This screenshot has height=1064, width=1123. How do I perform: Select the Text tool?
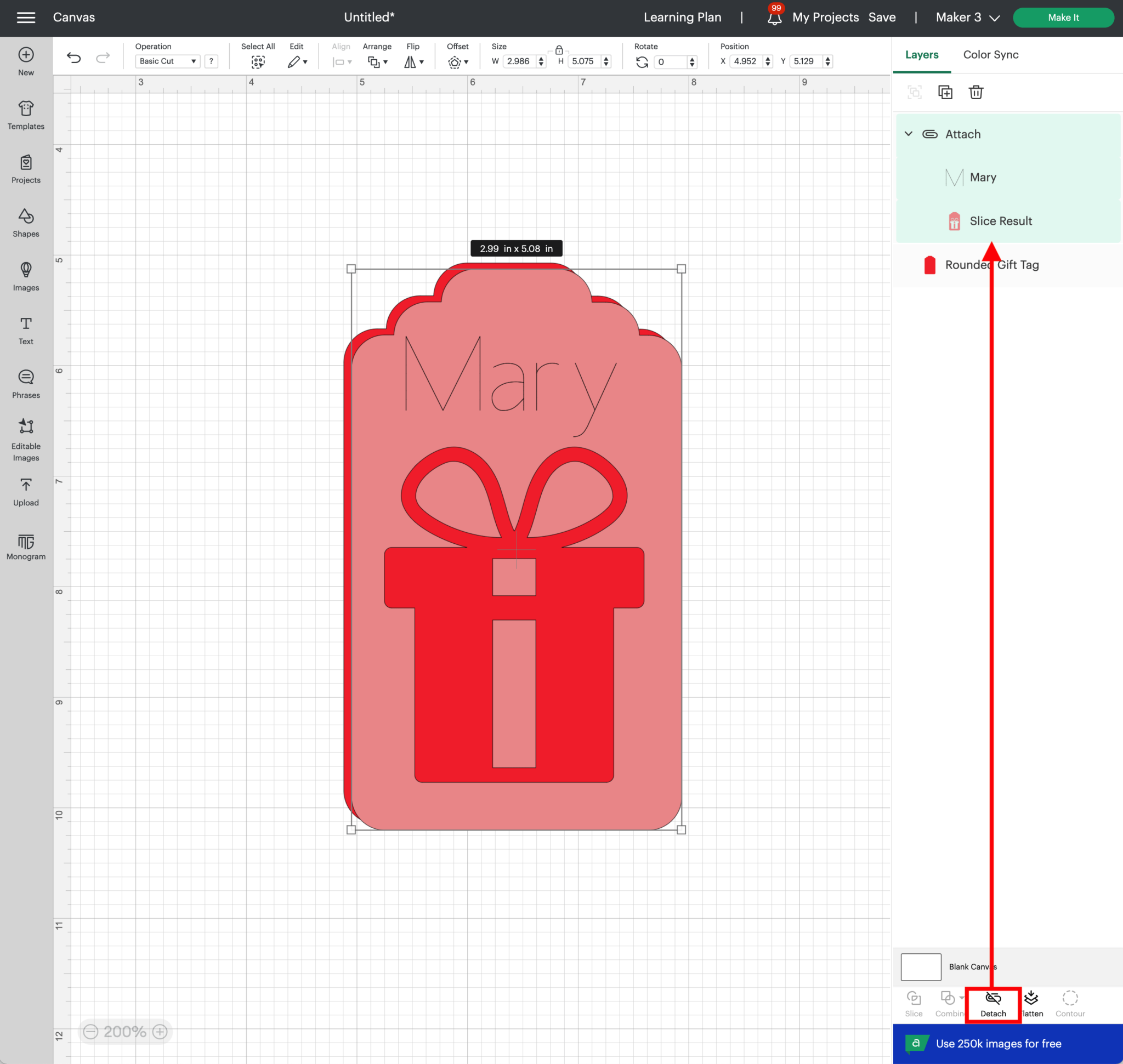click(x=26, y=330)
